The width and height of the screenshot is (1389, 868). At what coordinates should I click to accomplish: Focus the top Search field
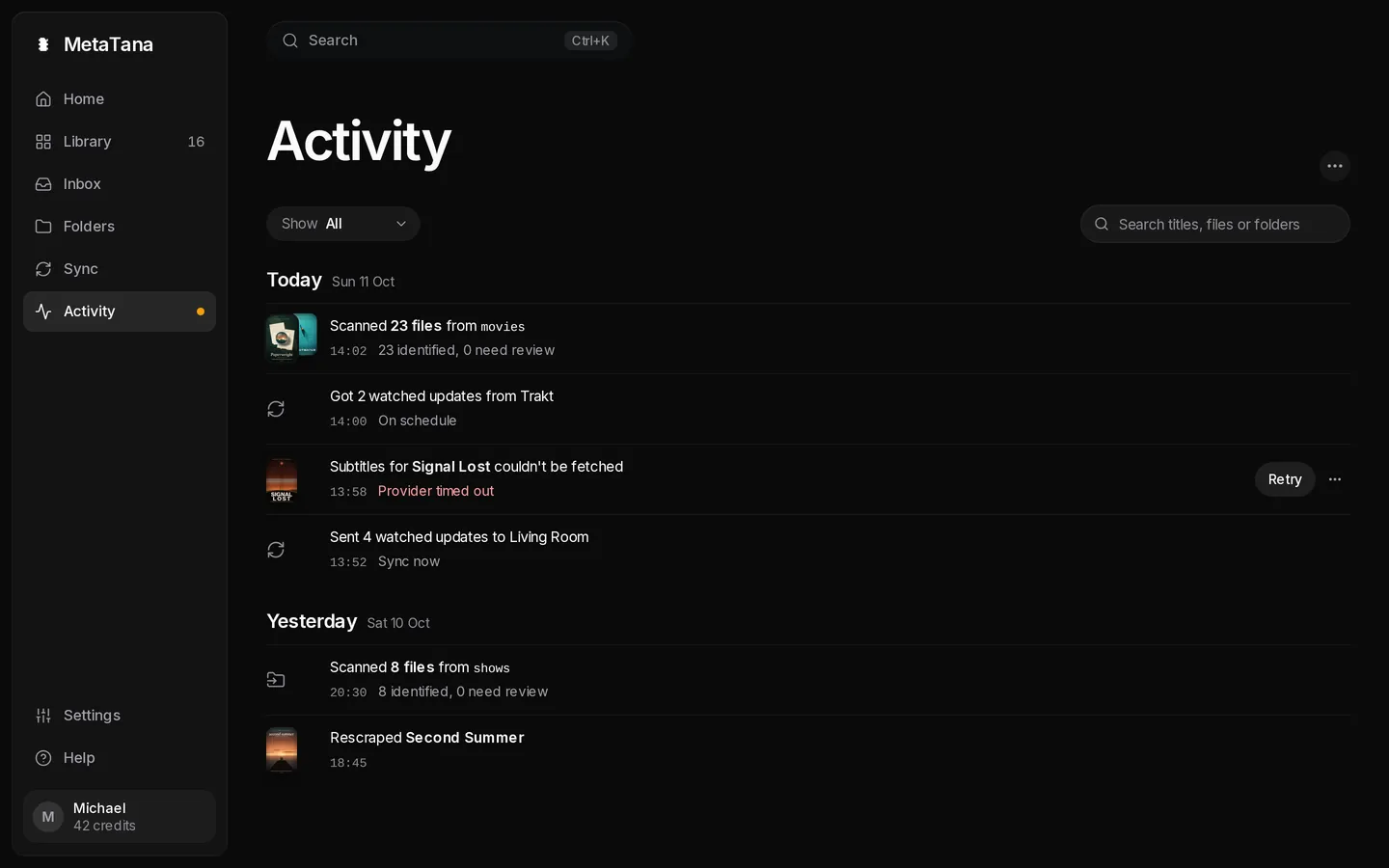point(449,41)
